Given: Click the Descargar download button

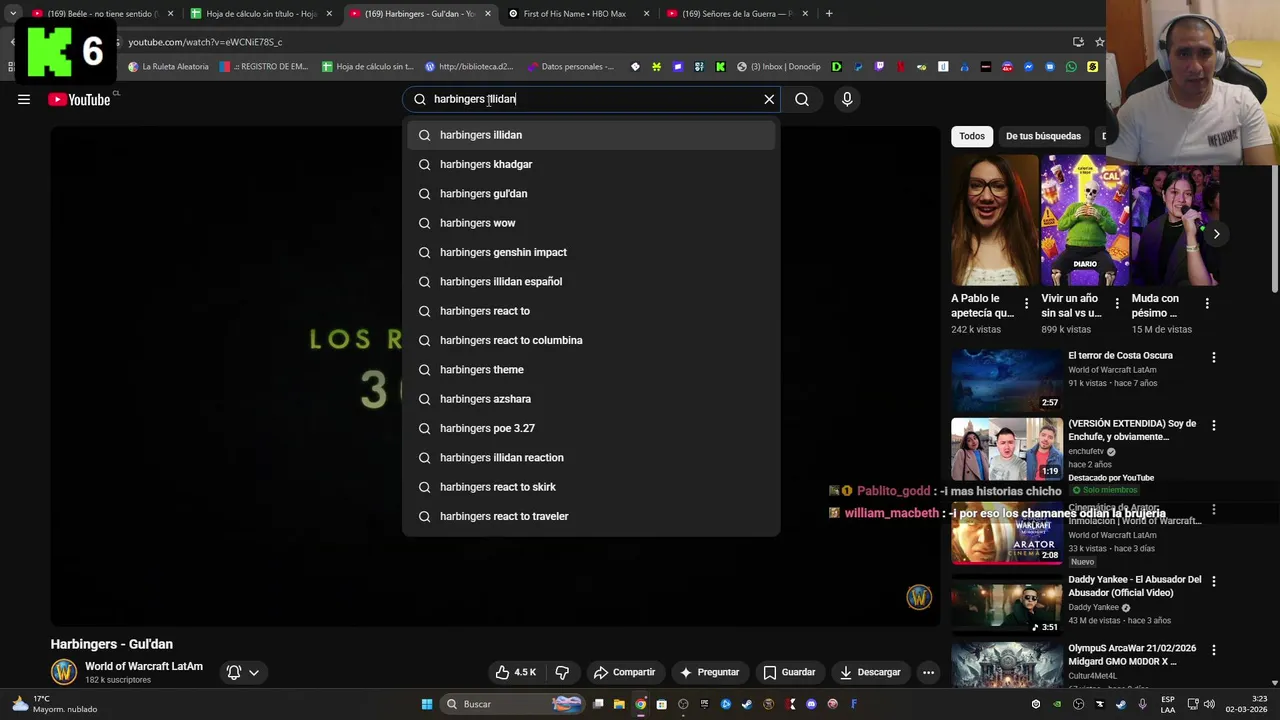Looking at the screenshot, I should (870, 672).
